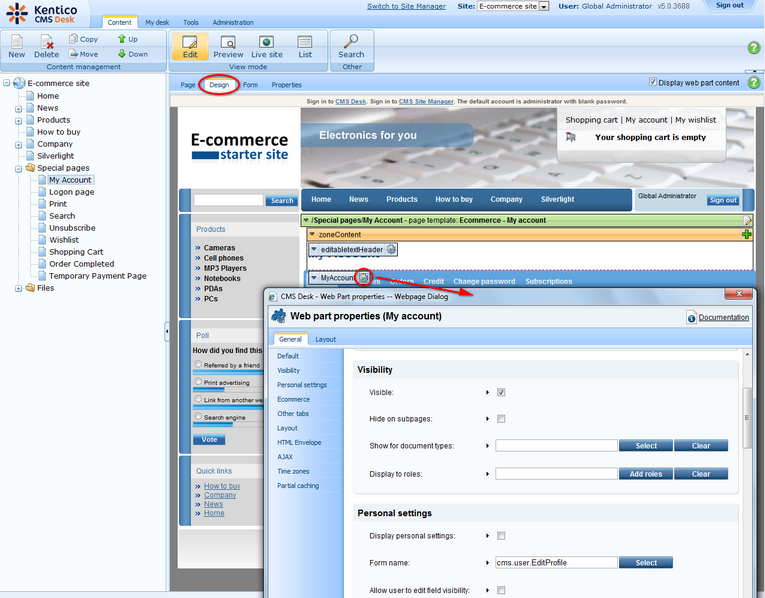
Task: Collapse the E-commerce site root node
Action: pyautogui.click(x=6, y=83)
